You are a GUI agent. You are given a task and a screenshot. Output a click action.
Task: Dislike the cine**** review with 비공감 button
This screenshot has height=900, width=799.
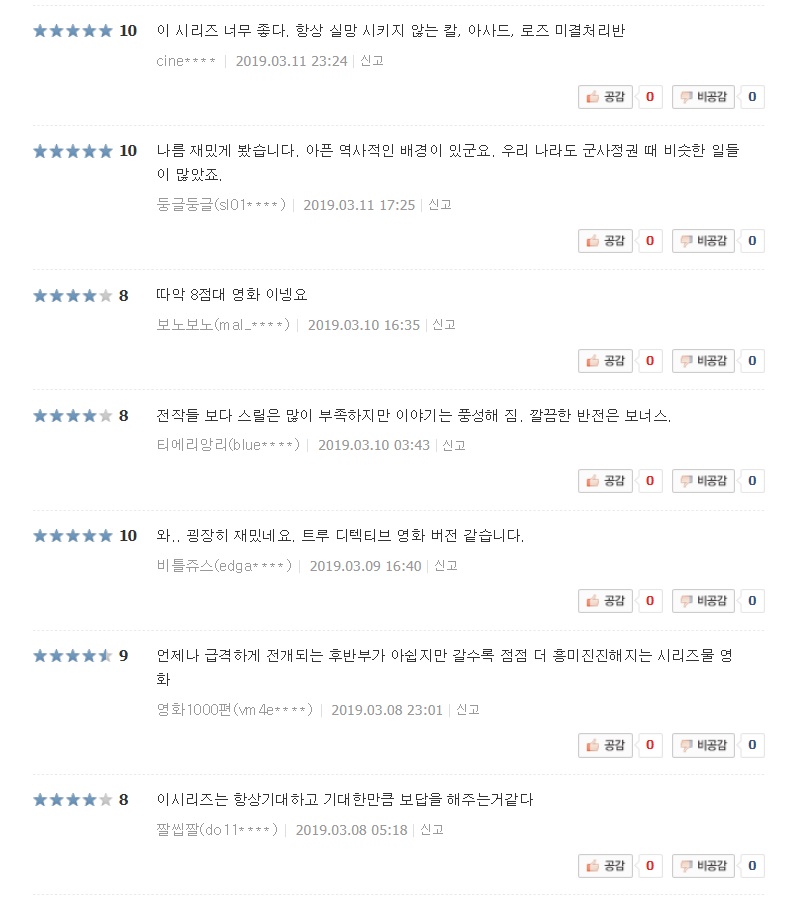(703, 97)
